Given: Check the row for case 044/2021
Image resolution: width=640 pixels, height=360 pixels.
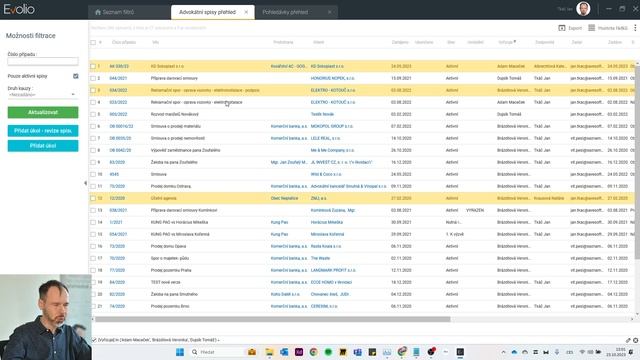Looking at the screenshot, I should pyautogui.click(x=93, y=78).
